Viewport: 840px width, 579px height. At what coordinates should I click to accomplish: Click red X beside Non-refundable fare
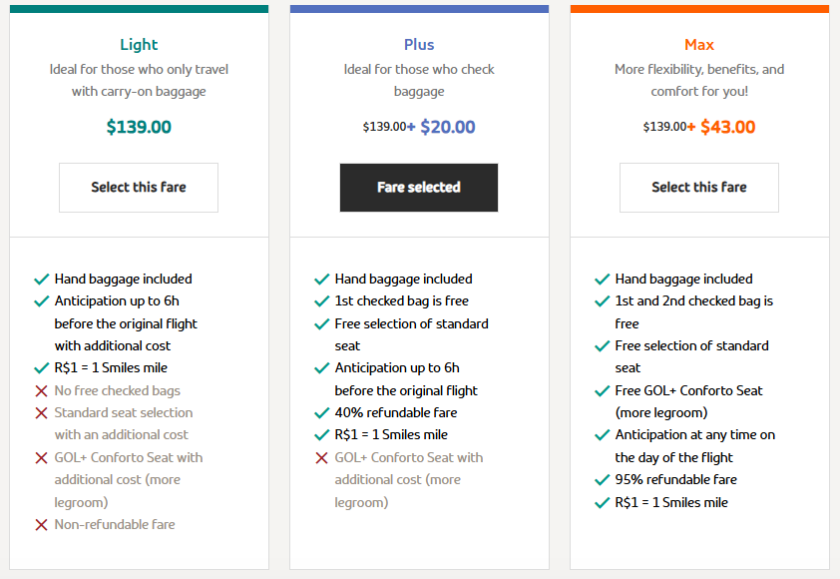coord(41,525)
